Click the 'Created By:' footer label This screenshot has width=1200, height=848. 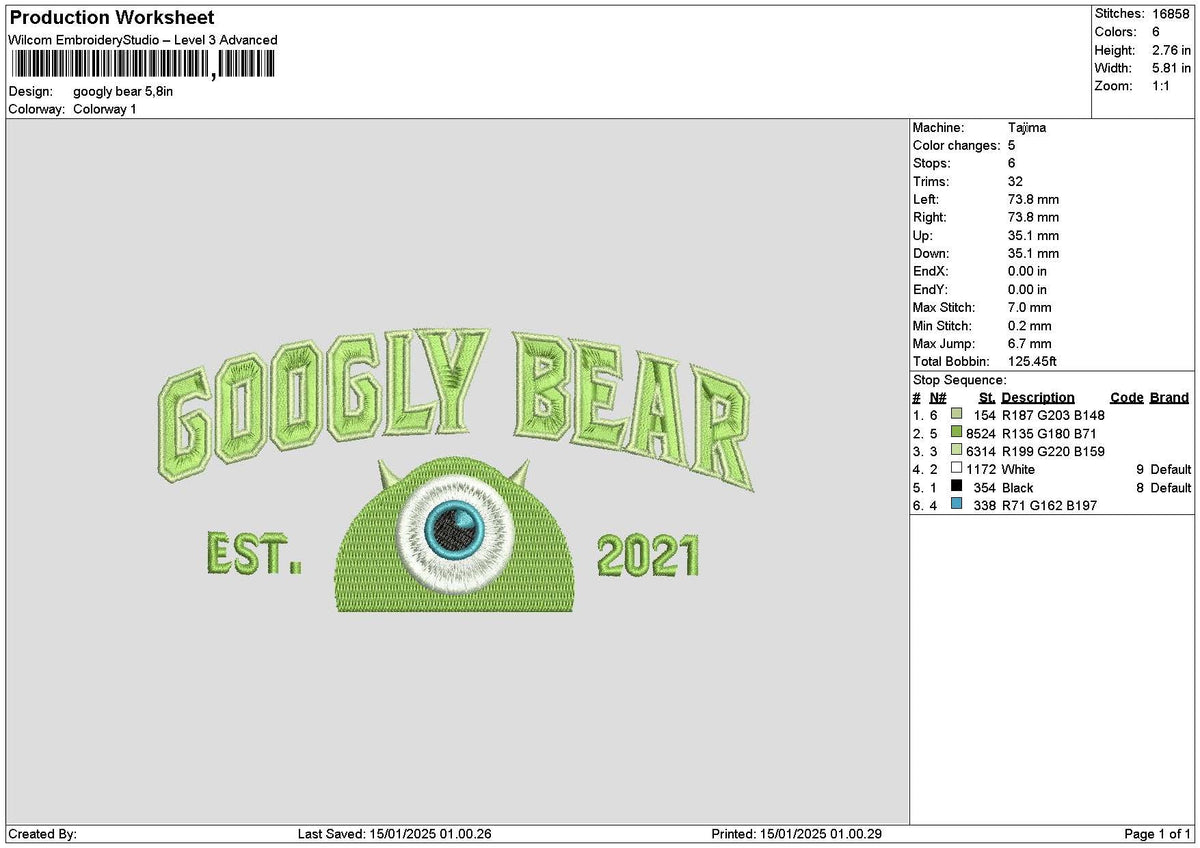click(42, 834)
